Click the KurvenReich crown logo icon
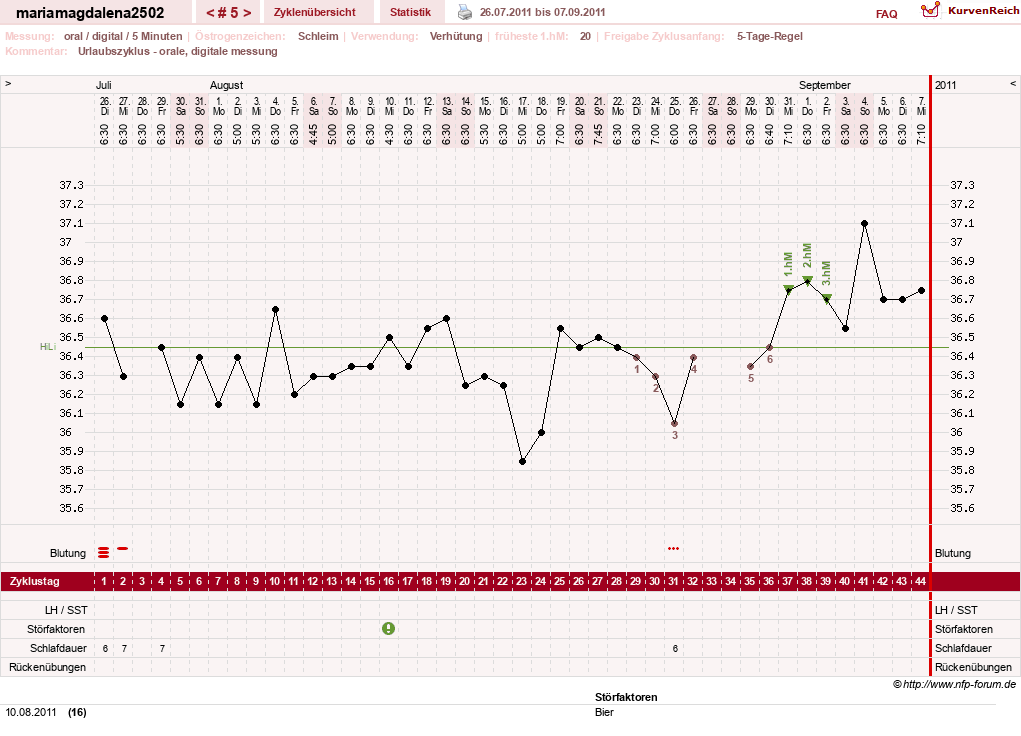The width and height of the screenshot is (1021, 736). tap(930, 10)
